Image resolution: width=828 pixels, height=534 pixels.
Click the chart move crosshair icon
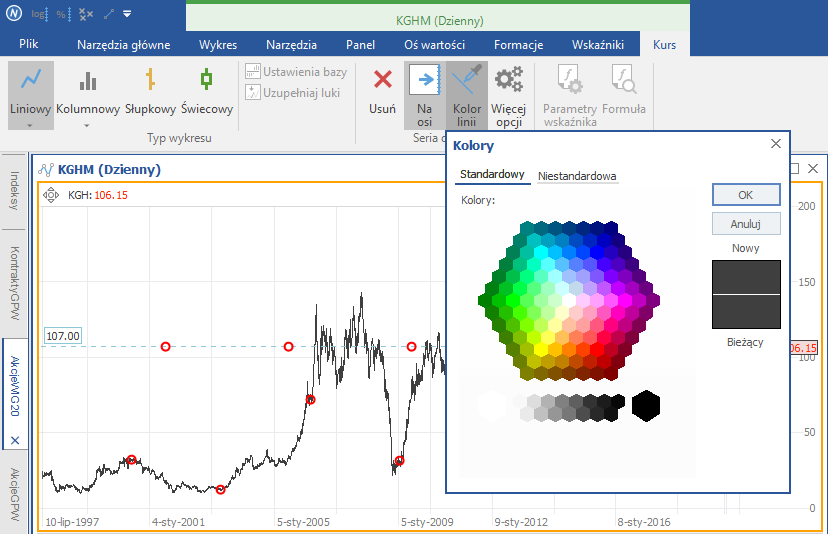(x=51, y=195)
